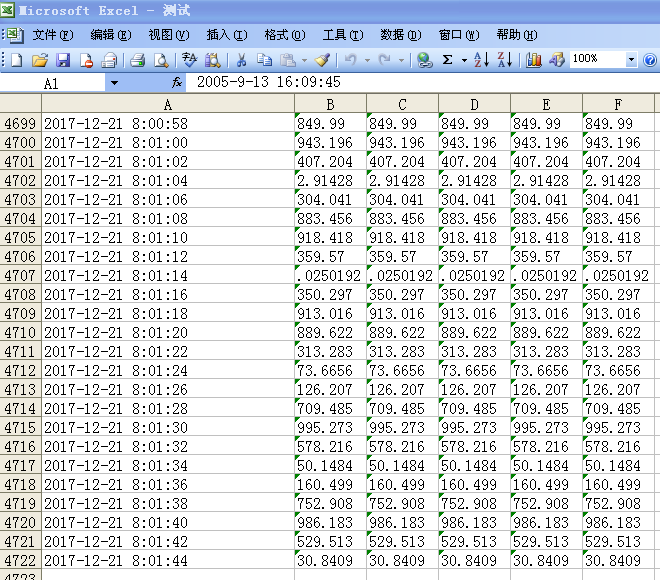The image size is (660, 580).
Task: Click the AutoSum sigma icon
Action: tap(447, 60)
